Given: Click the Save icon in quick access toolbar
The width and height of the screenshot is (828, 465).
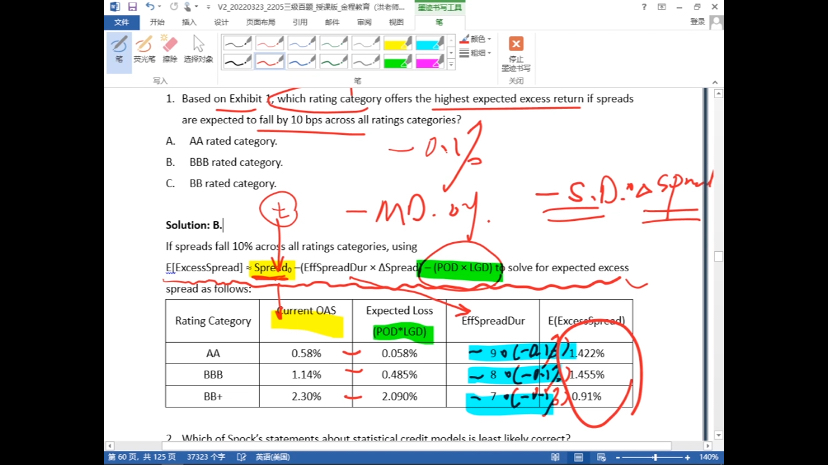Looking at the screenshot, I should coord(131,6).
